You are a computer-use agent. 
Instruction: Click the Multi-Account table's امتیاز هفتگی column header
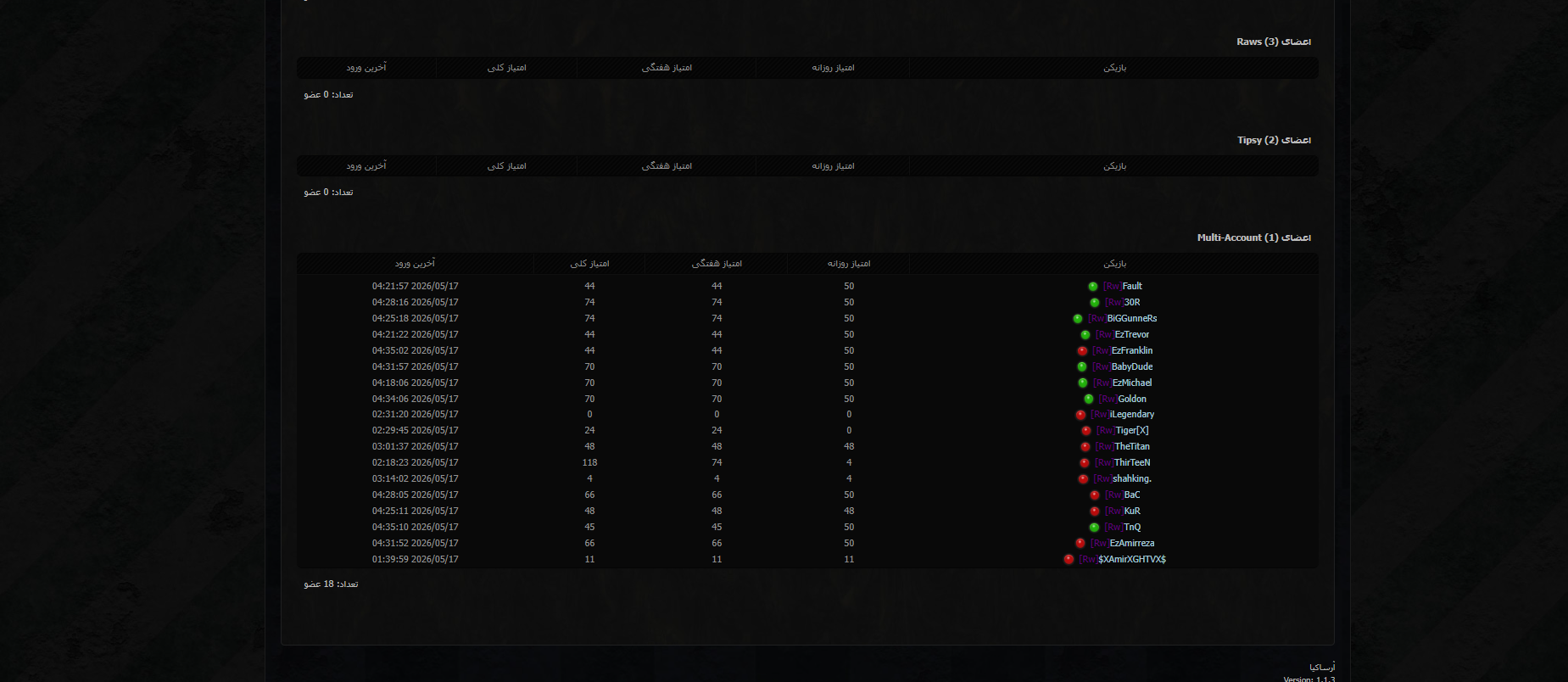[717, 263]
